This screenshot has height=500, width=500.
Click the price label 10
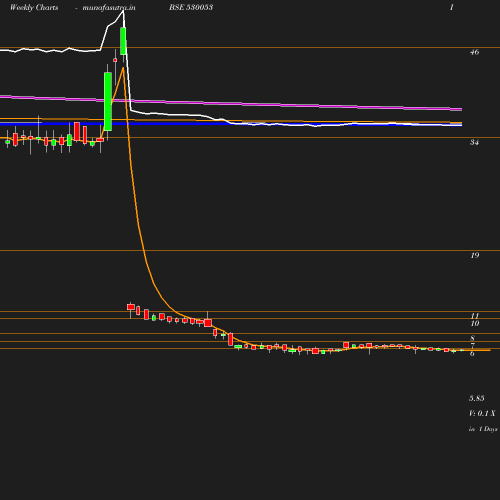(475, 323)
